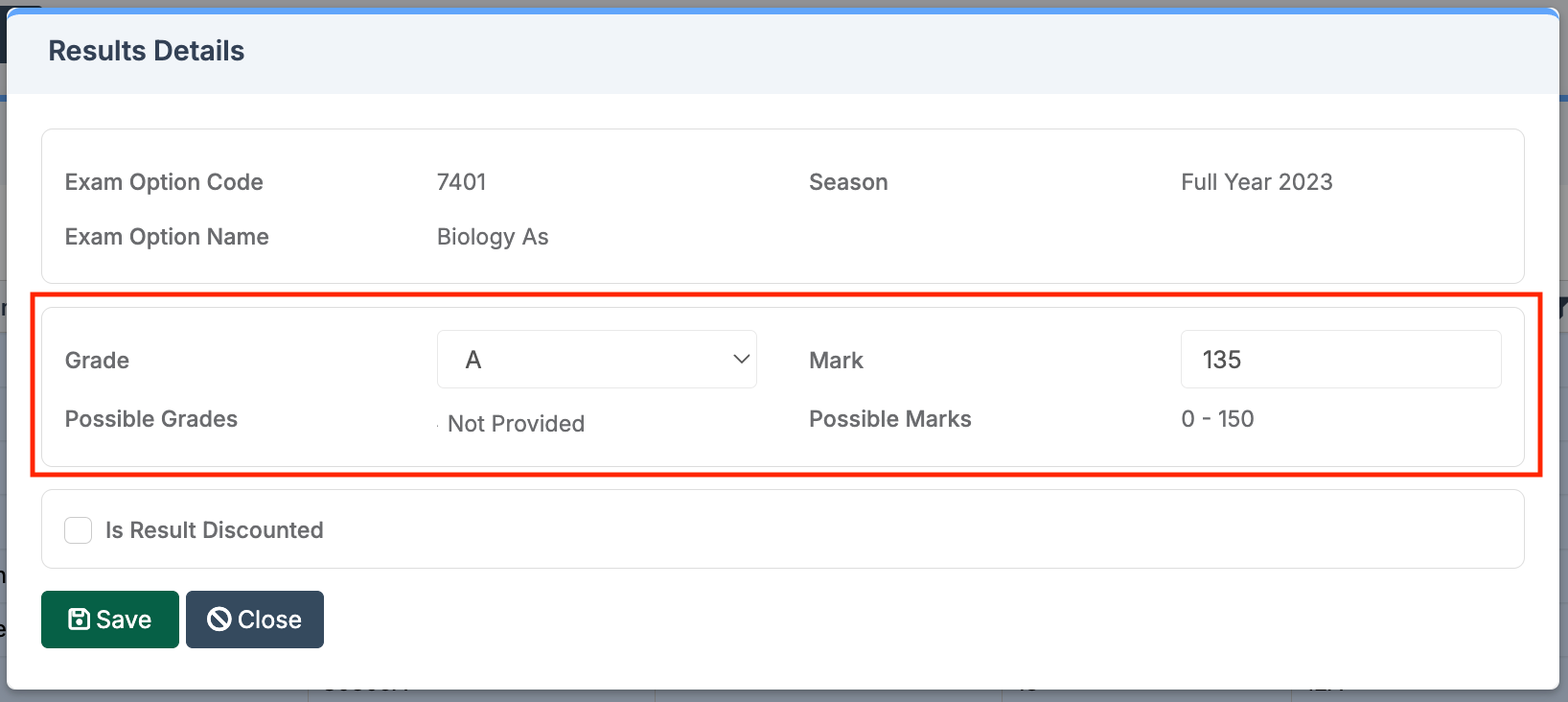Click the Possible Marks label
Image resolution: width=1568 pixels, height=702 pixels.
coord(889,419)
